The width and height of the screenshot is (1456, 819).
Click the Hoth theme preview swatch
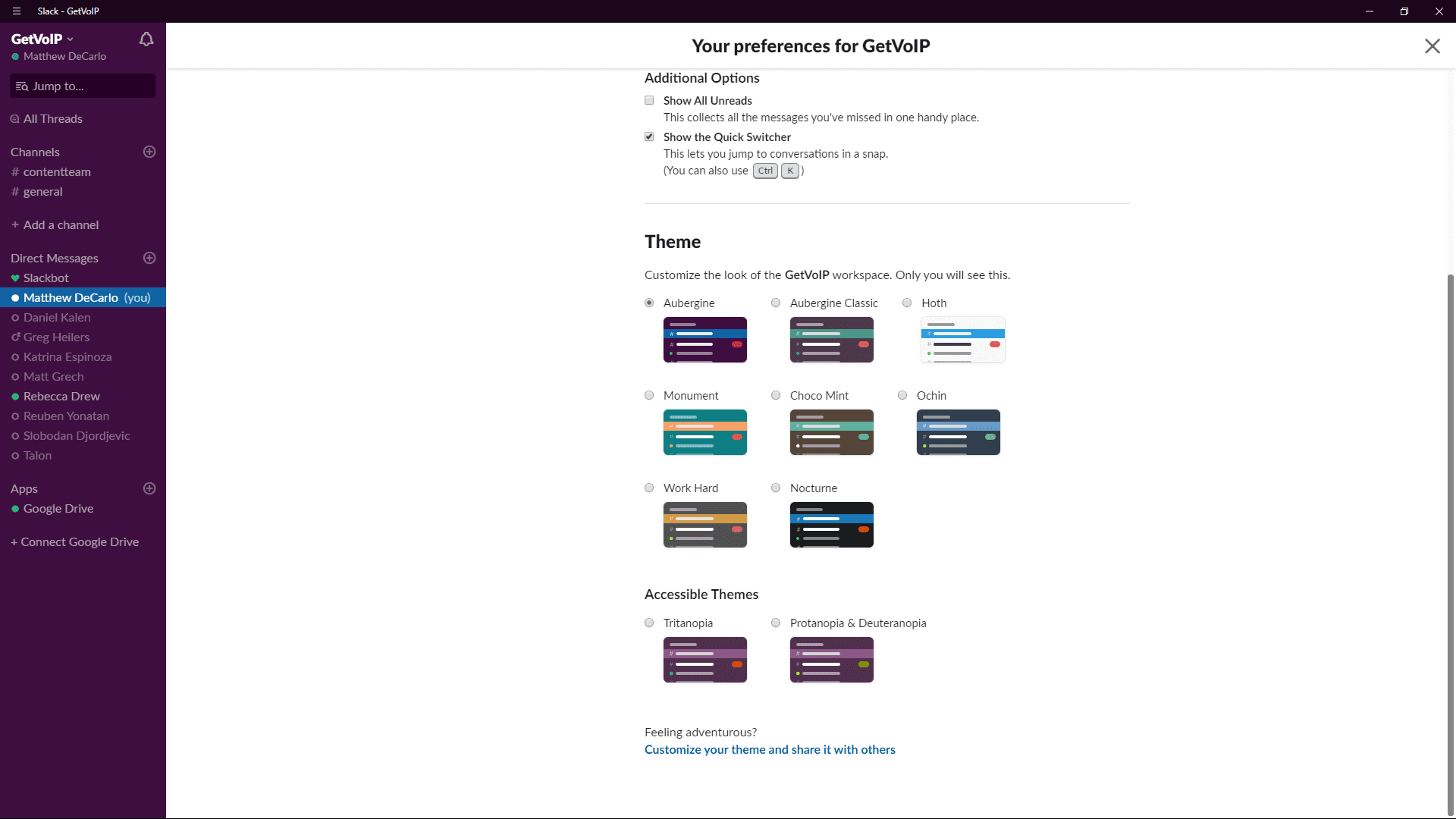963,340
